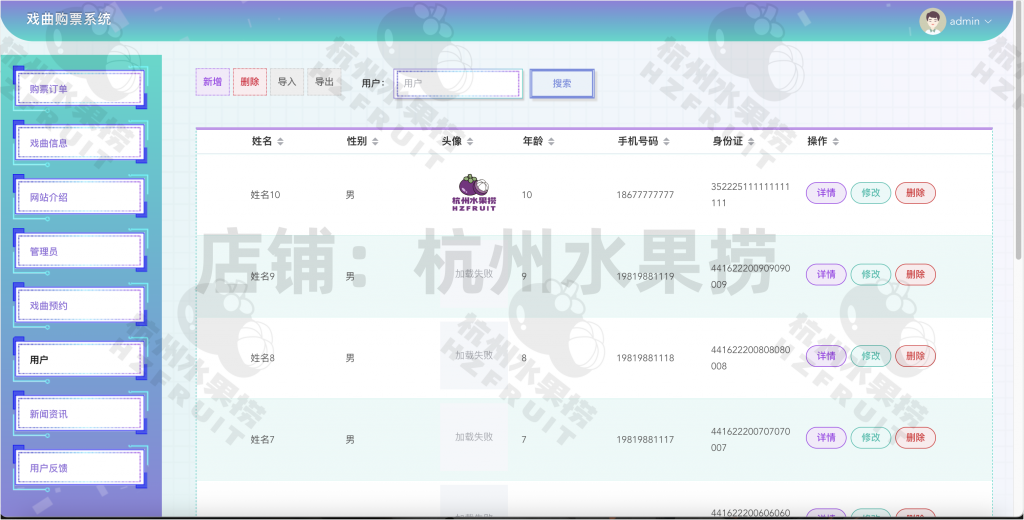The image size is (1024, 520).
Task: Click 删除 for 姓名8
Action: pos(916,356)
